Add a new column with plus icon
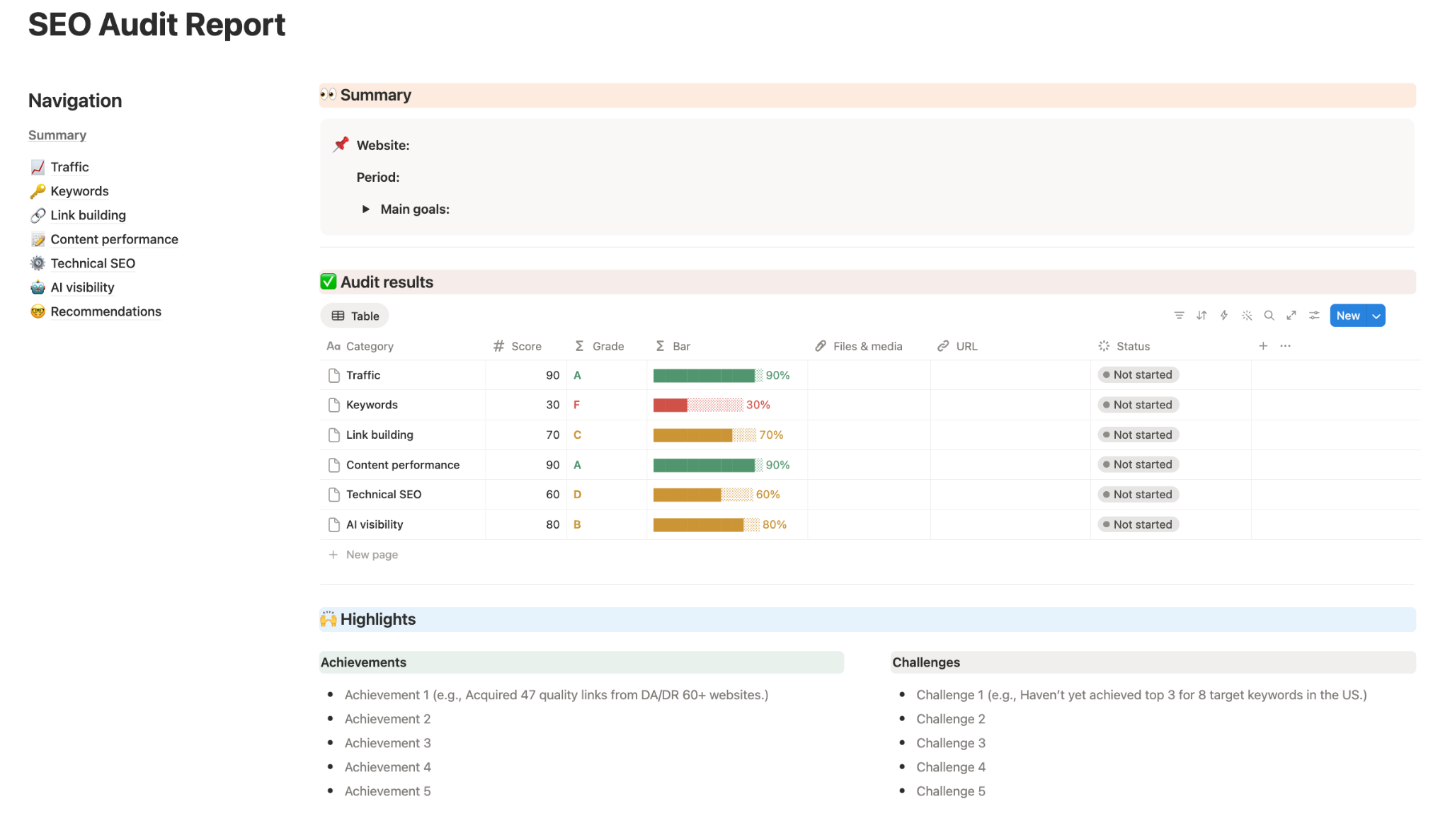The image size is (1450, 840). point(1263,346)
